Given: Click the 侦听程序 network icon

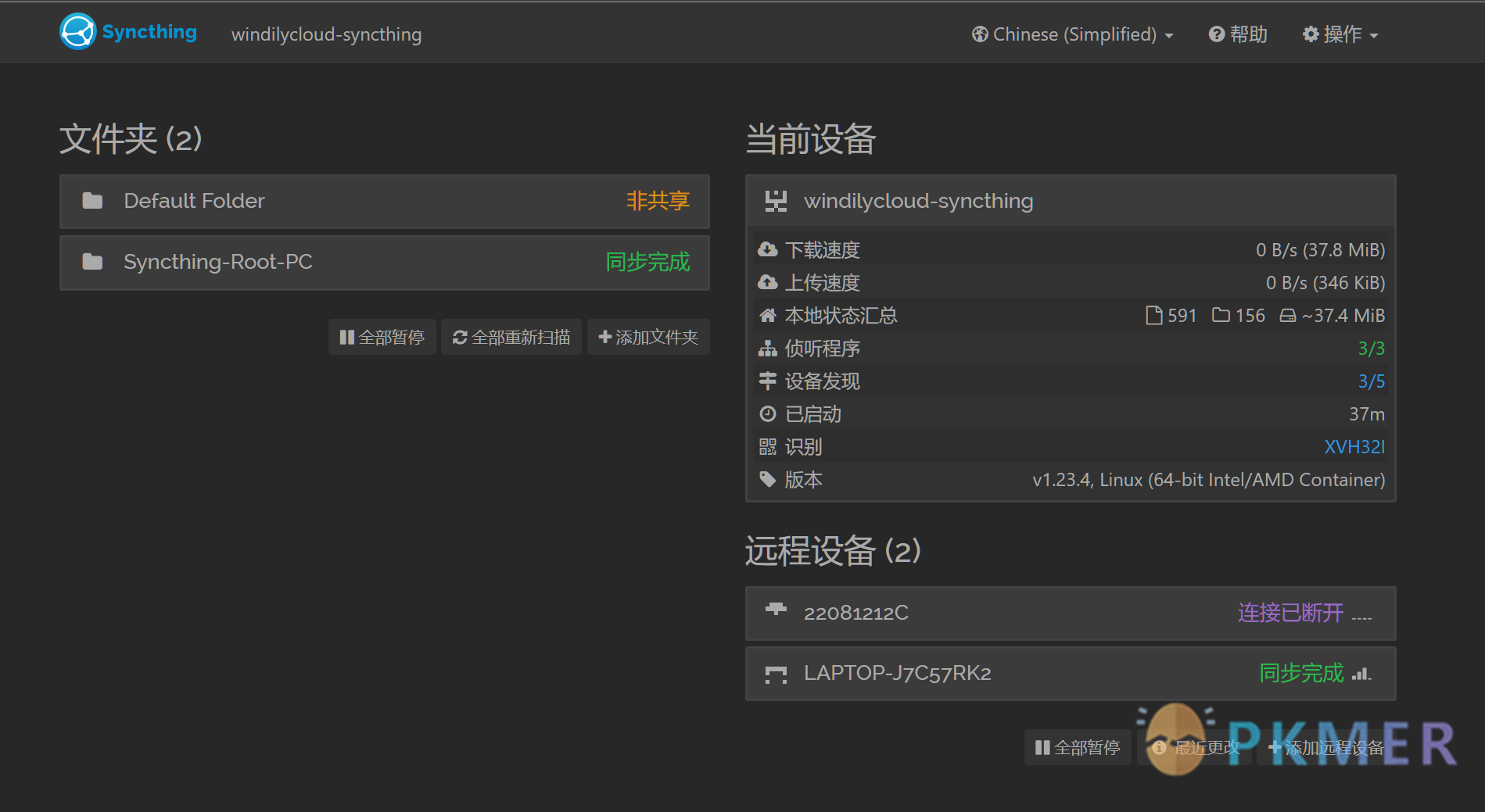Looking at the screenshot, I should [768, 348].
